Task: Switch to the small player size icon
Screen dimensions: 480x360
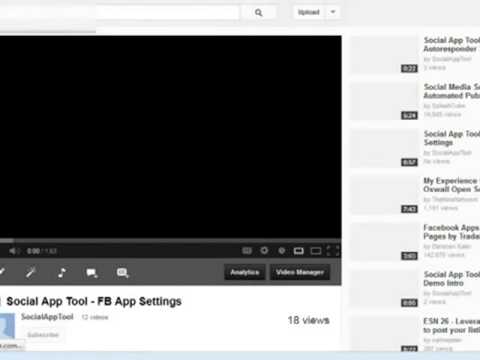Action: pos(299,251)
